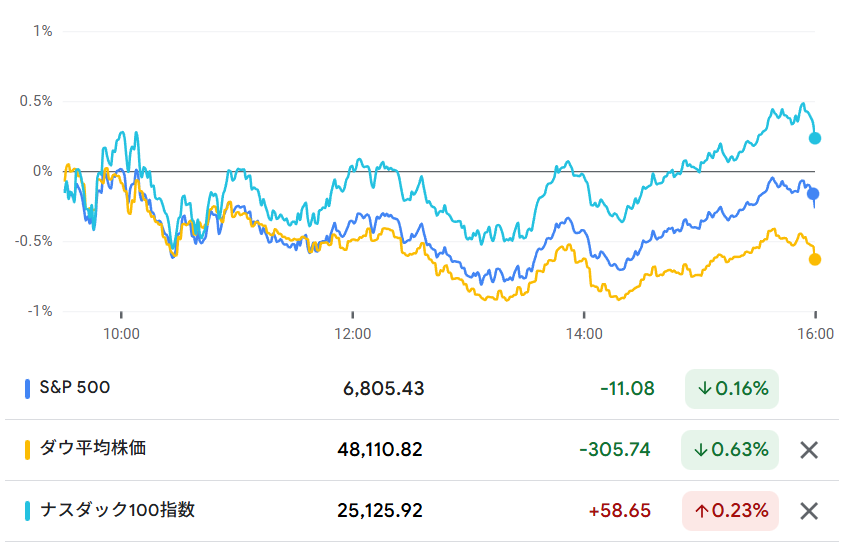Click the S&P 500 down 0.16% badge
The height and width of the screenshot is (542, 843).
[x=732, y=389]
